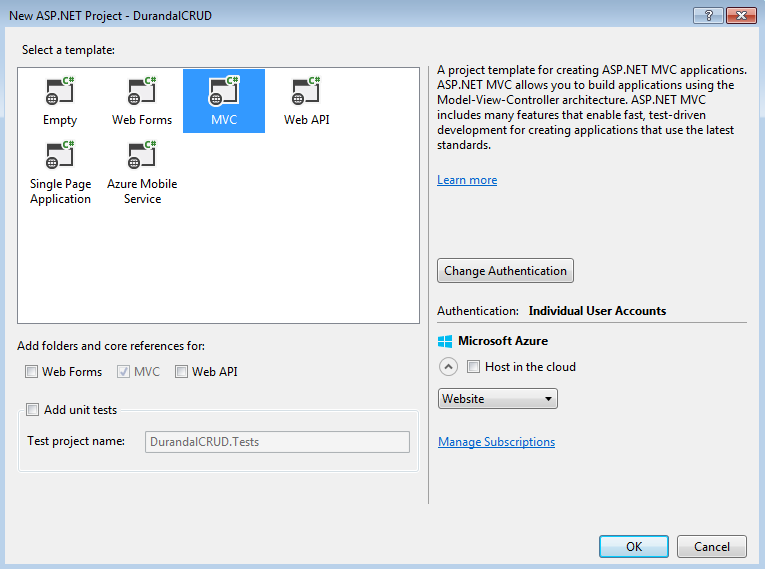
Task: Check the Host in the cloud checkbox
Action: 473,366
